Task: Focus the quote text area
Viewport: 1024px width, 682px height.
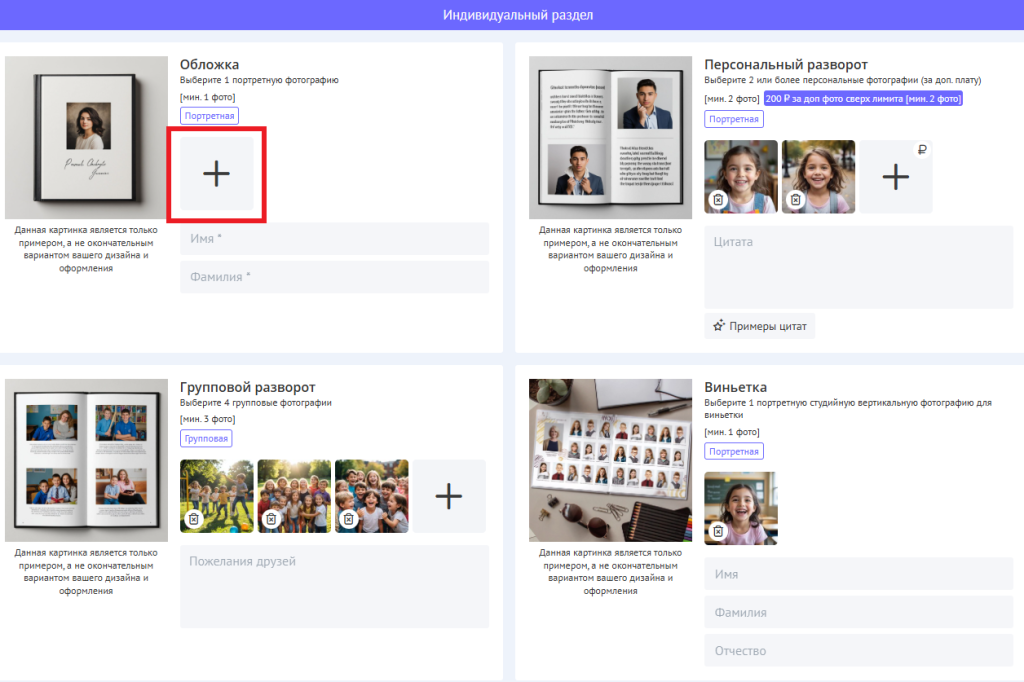Action: [x=858, y=267]
